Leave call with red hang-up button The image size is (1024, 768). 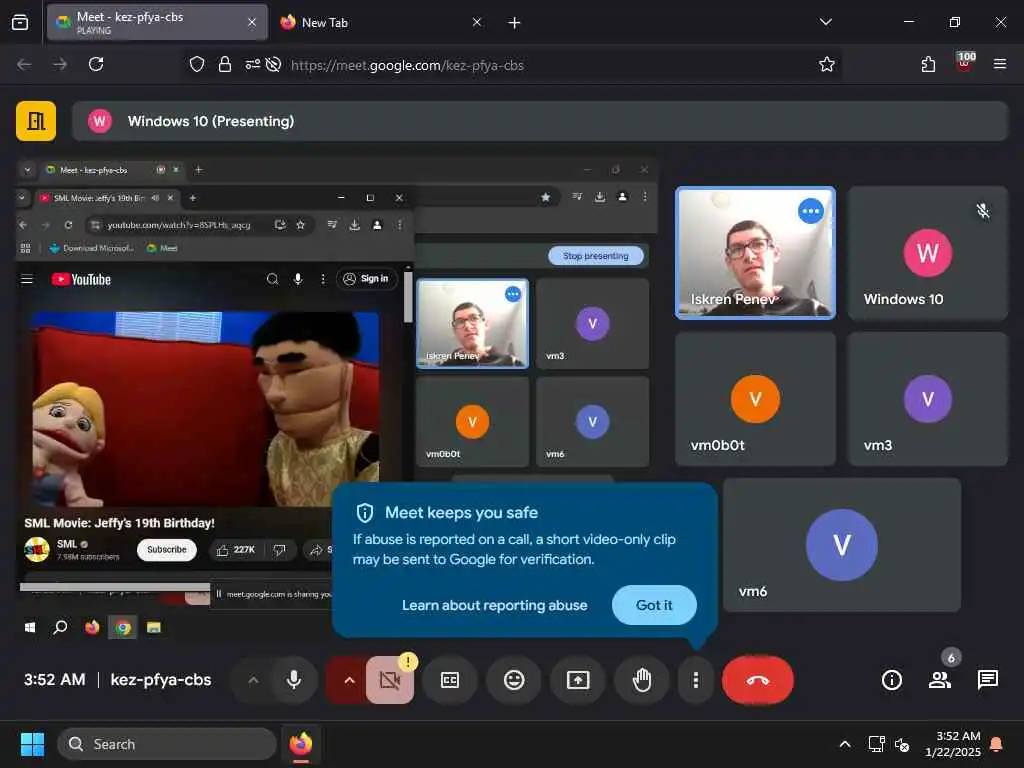coord(758,680)
